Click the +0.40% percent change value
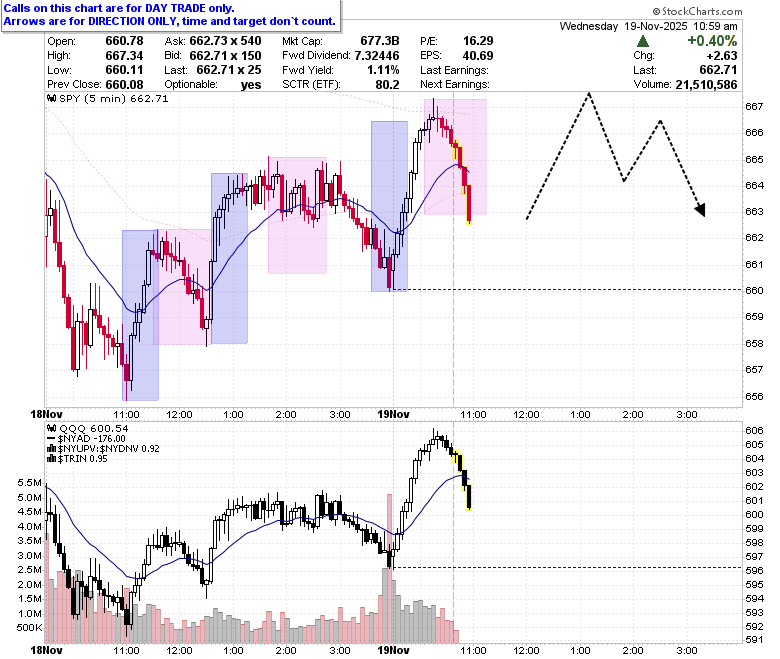The height and width of the screenshot is (659, 780). [712, 41]
